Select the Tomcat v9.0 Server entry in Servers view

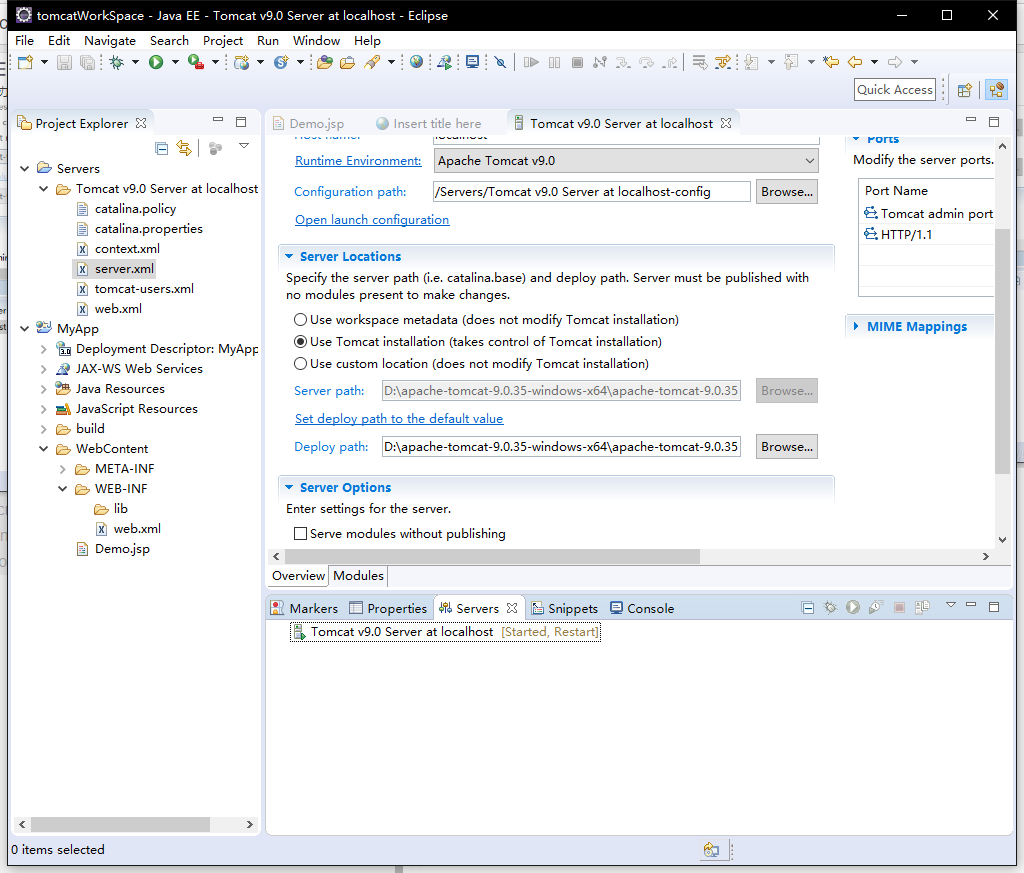[x=445, y=632]
